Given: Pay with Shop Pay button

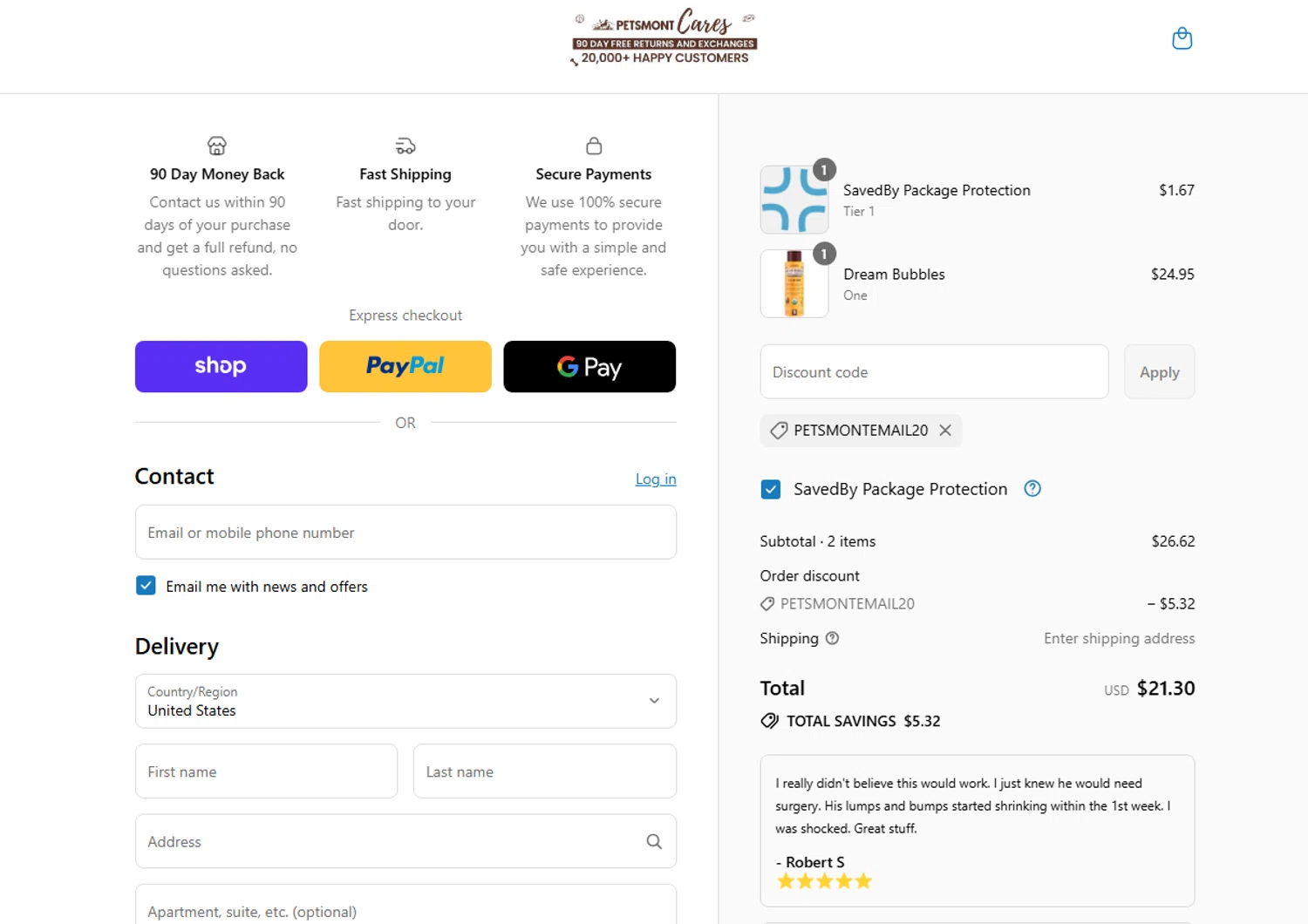Looking at the screenshot, I should pyautogui.click(x=221, y=366).
